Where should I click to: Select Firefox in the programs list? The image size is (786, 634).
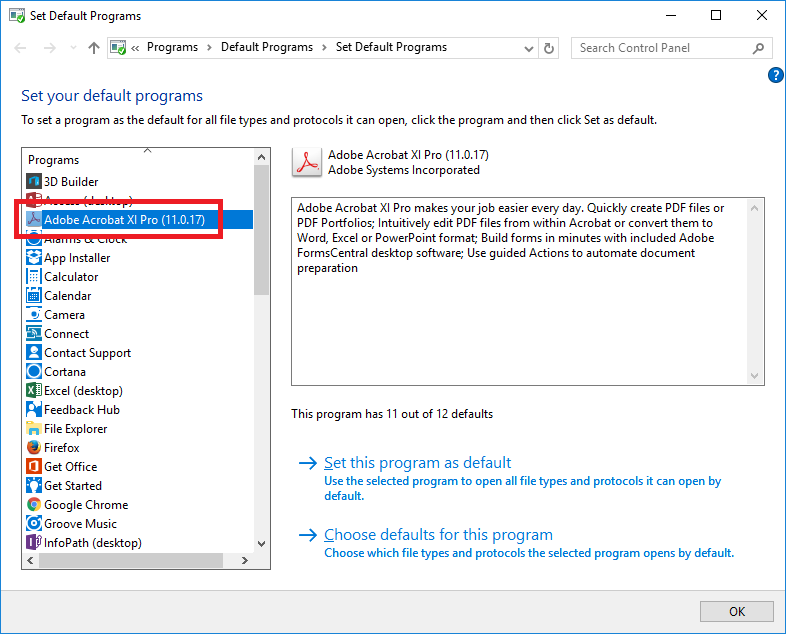(62, 448)
